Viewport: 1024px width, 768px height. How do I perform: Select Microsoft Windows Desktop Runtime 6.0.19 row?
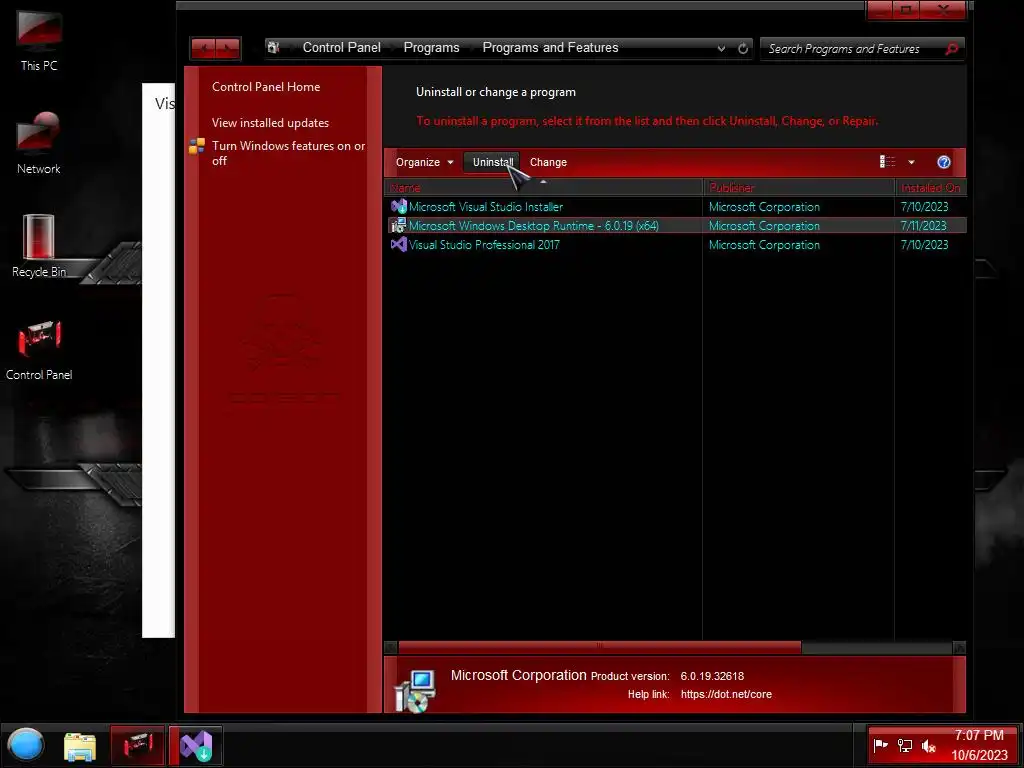pos(677,225)
